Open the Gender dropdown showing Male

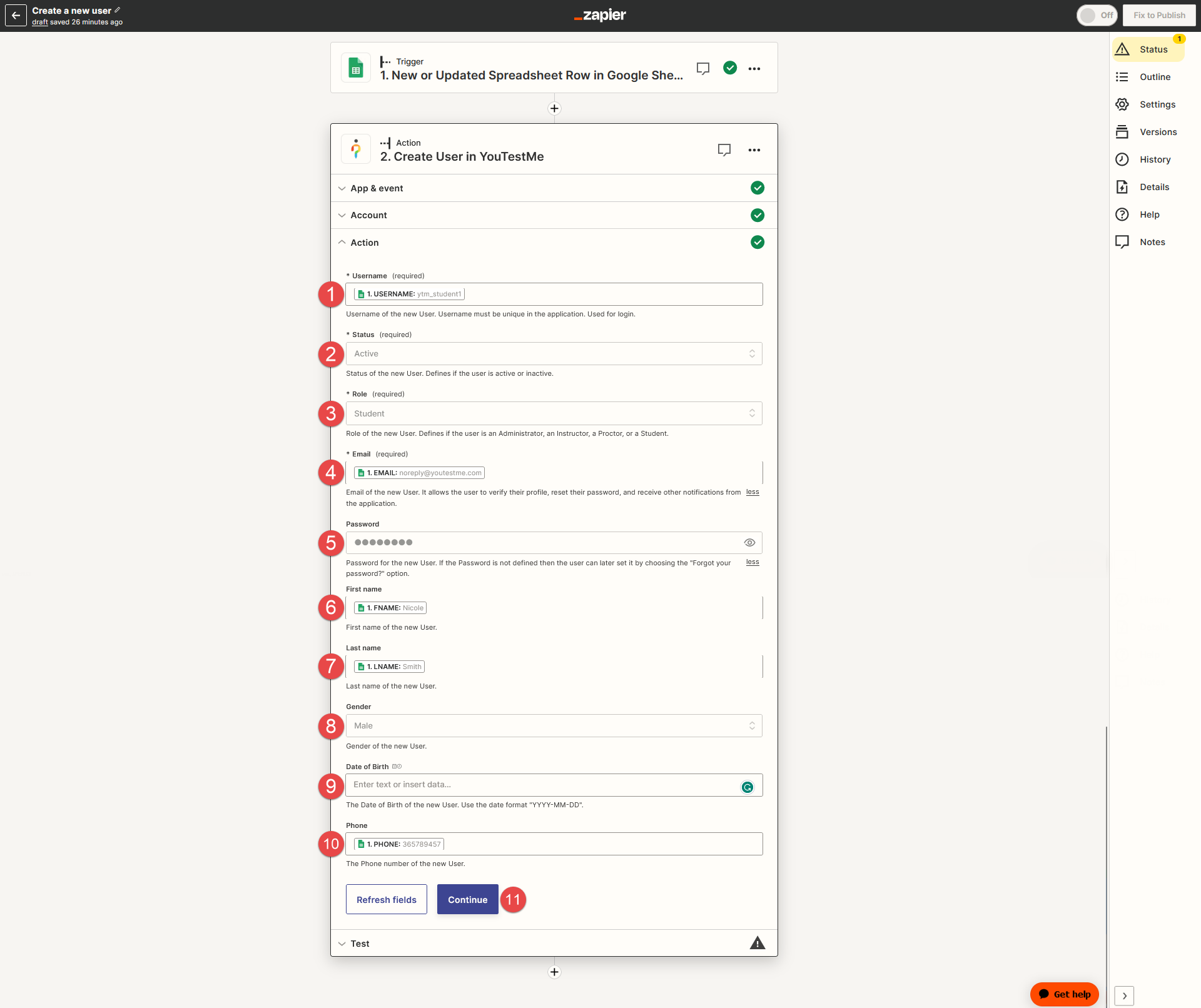click(x=554, y=726)
